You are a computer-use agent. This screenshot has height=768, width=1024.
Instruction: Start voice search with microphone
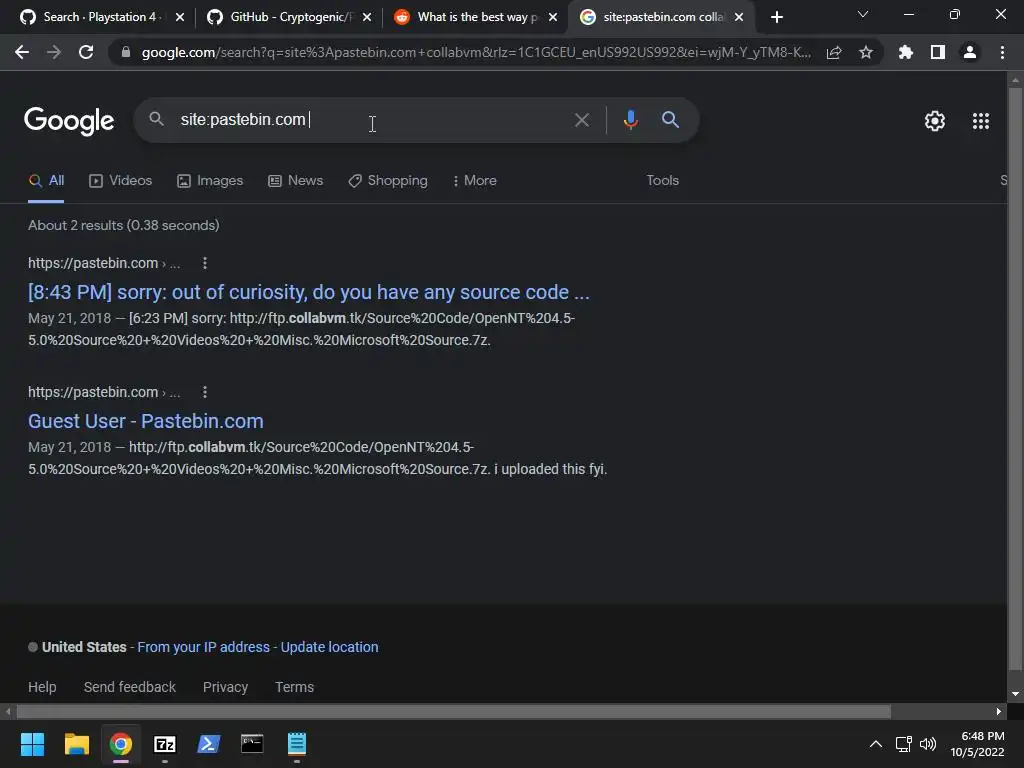(630, 120)
